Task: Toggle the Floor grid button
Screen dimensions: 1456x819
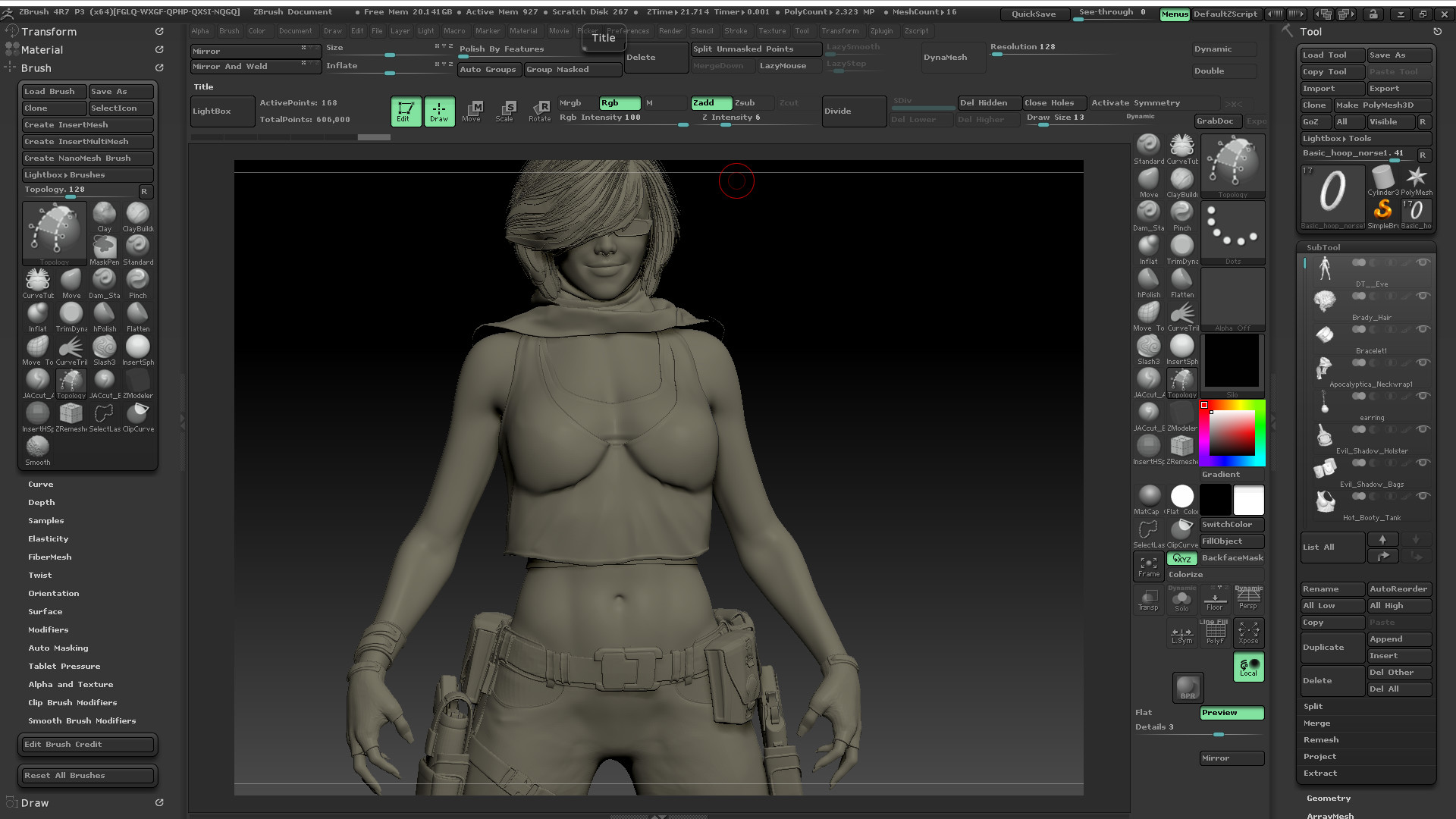Action: tap(1215, 599)
